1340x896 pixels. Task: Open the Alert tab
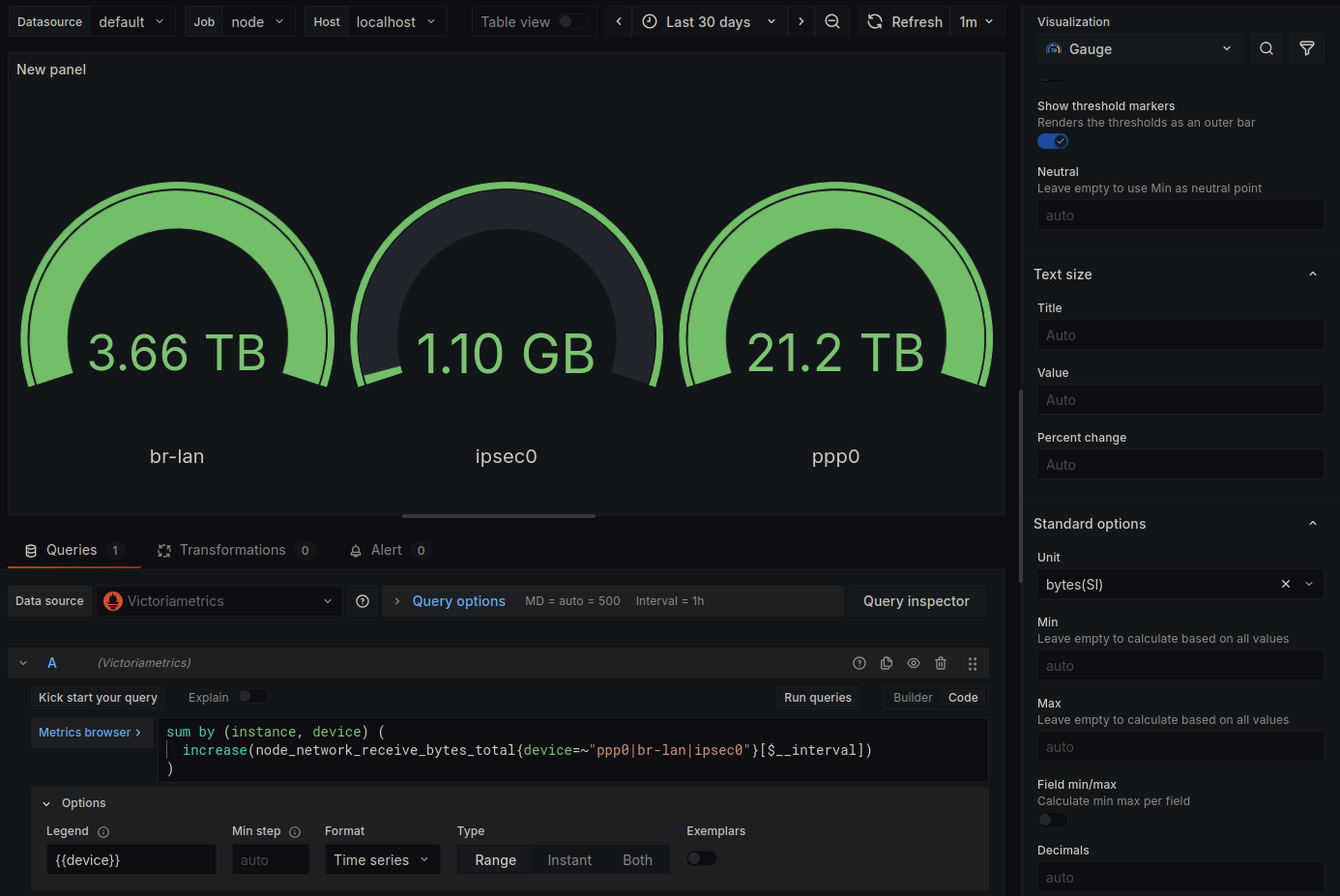(x=387, y=550)
